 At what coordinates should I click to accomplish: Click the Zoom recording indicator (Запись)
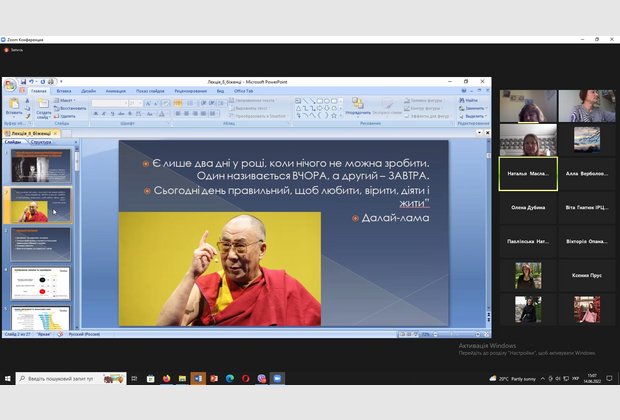click(x=15, y=49)
